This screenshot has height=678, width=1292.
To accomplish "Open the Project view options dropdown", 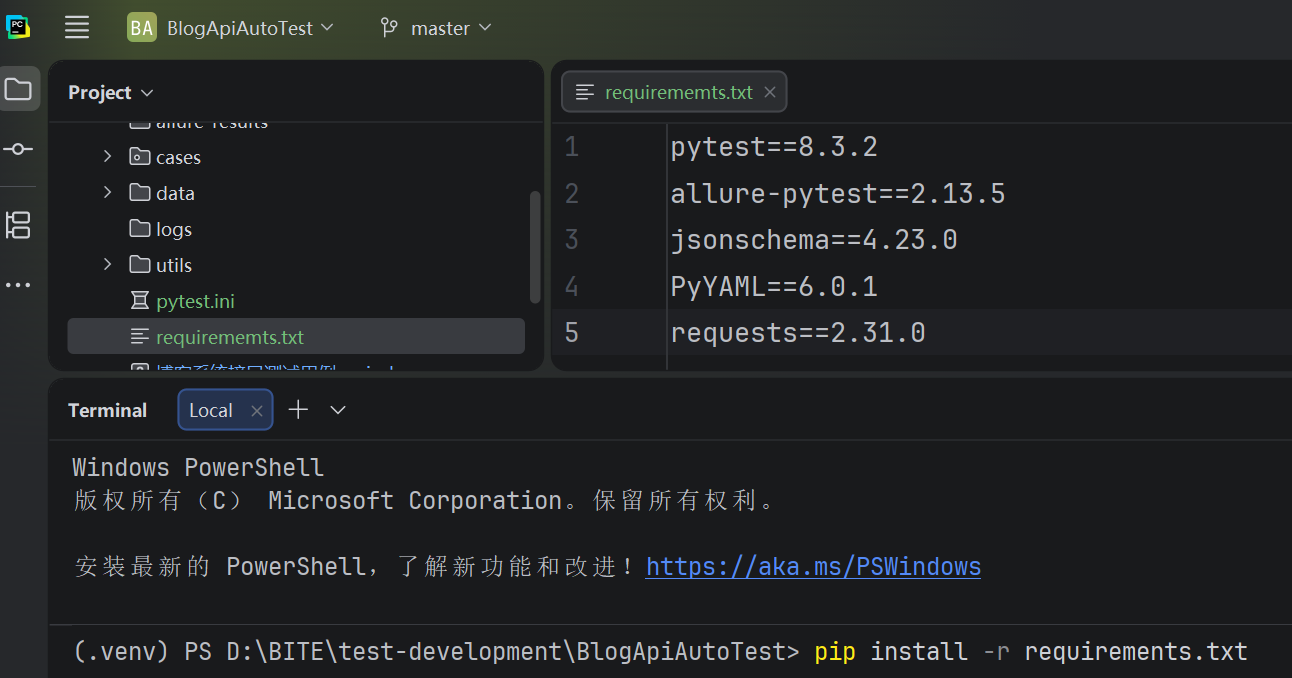I will coord(110,92).
